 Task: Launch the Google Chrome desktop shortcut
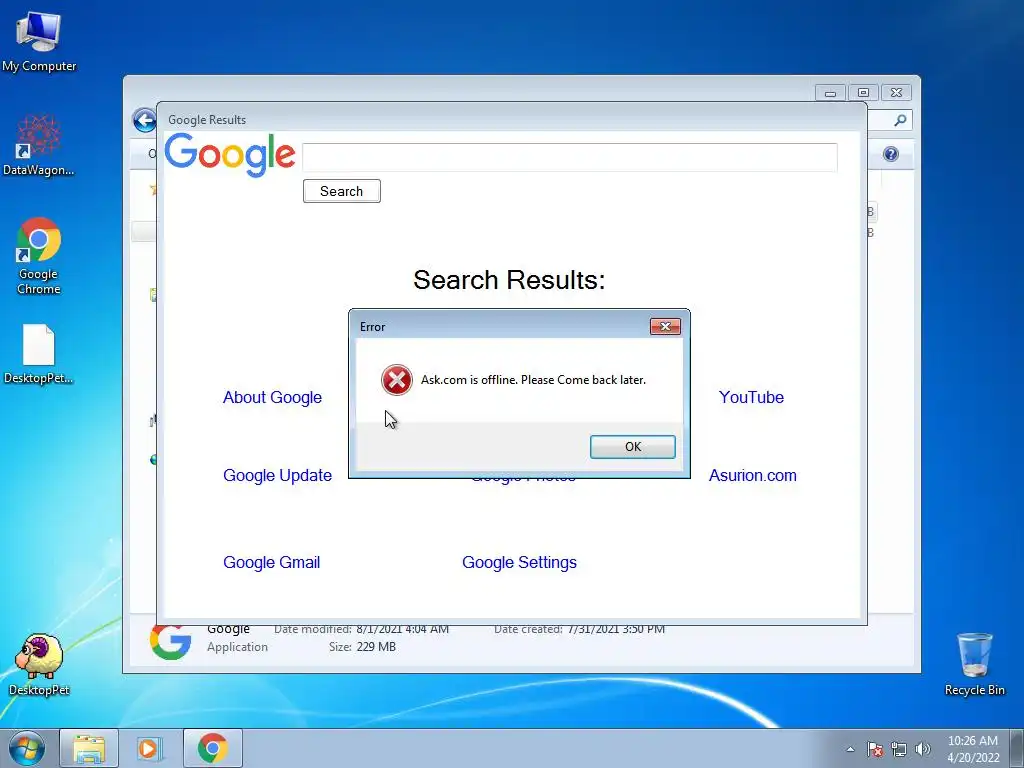tap(39, 255)
